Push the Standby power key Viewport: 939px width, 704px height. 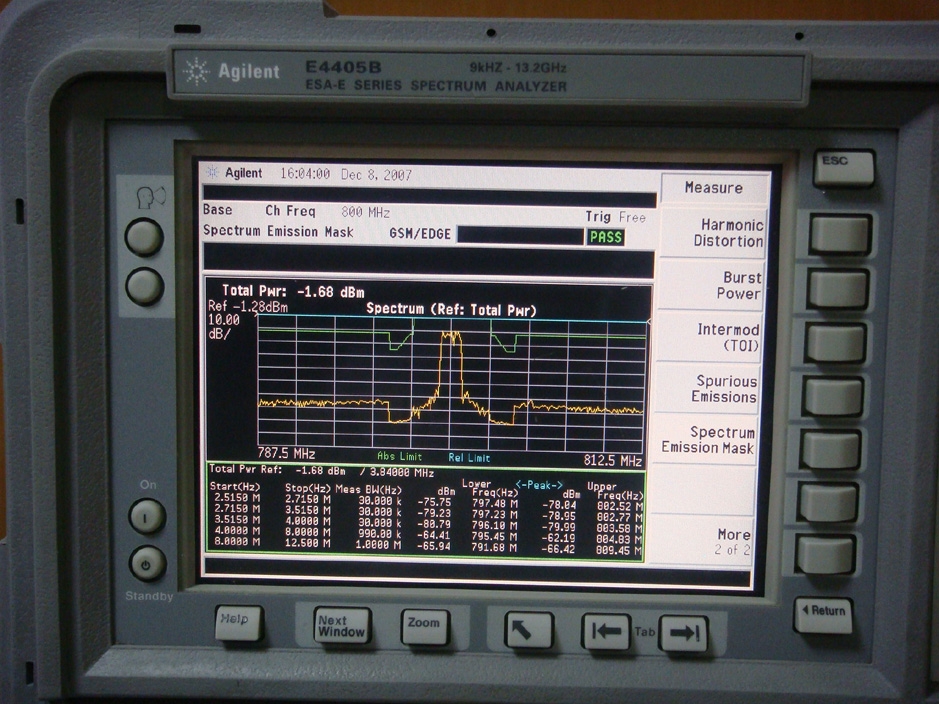coord(147,563)
